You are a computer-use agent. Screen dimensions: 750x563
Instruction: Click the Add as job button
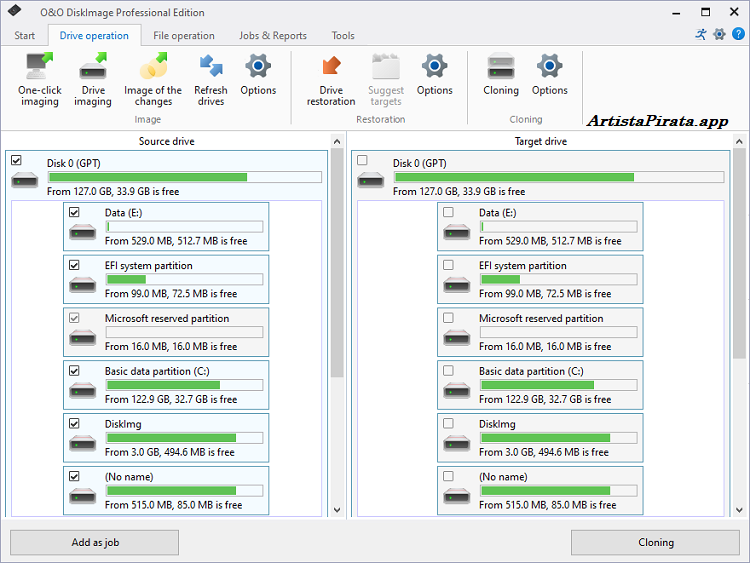coord(94,542)
